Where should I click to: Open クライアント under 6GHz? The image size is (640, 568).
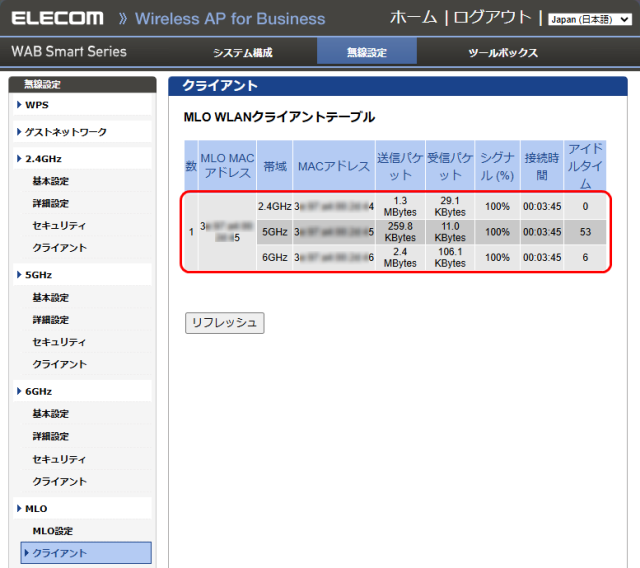tap(59, 481)
